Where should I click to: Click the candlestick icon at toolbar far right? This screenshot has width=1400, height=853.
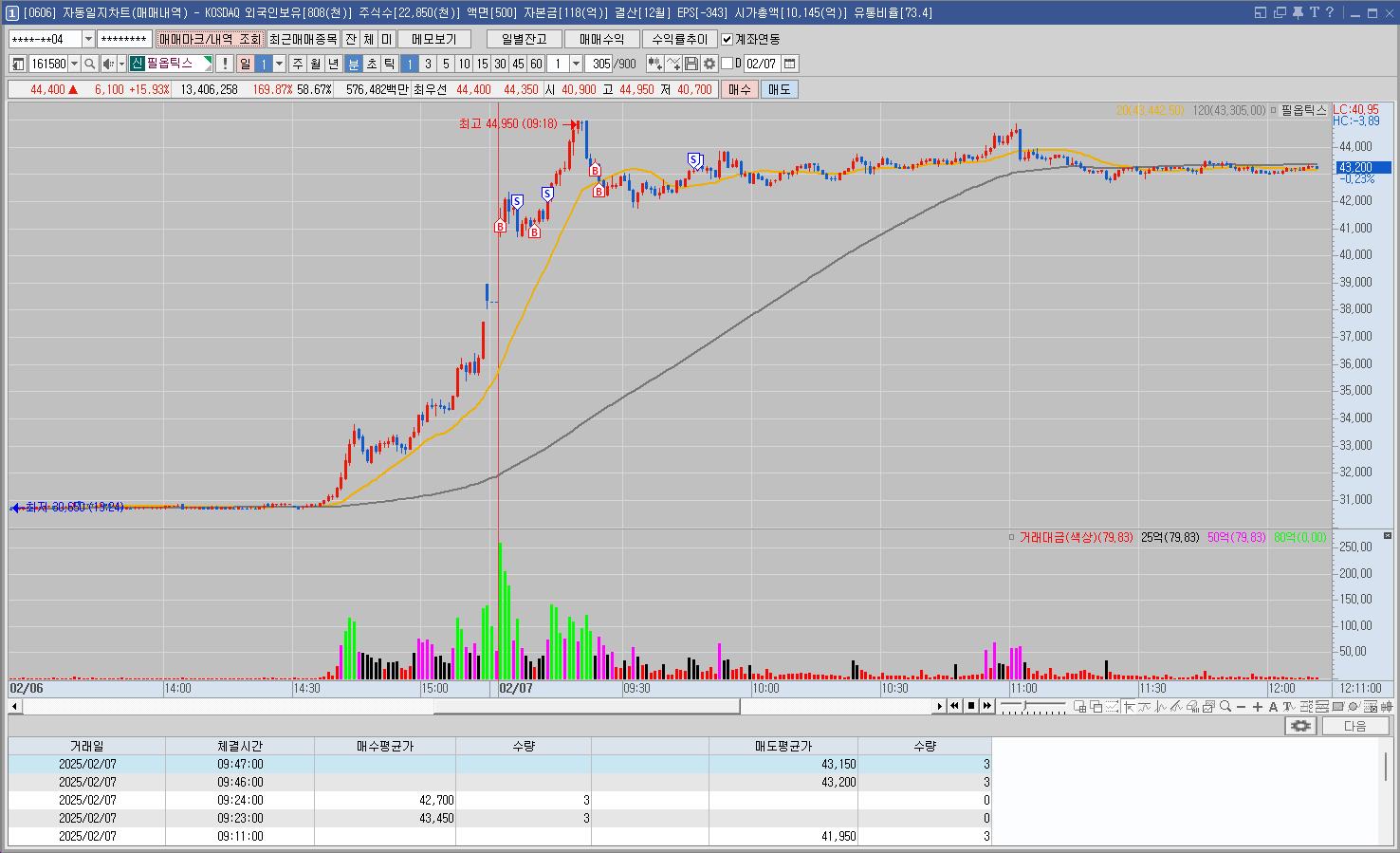coord(1388,706)
